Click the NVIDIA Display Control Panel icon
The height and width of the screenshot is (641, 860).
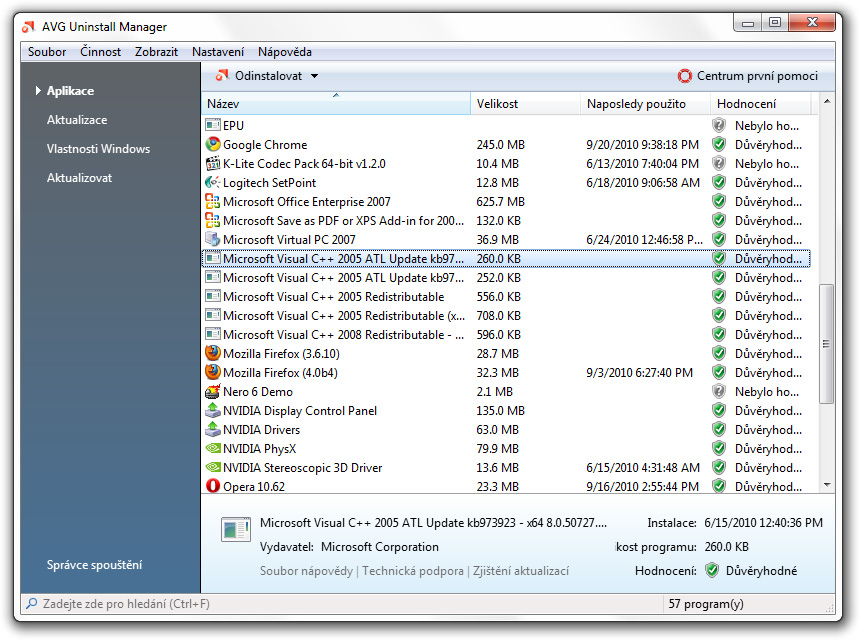click(213, 410)
